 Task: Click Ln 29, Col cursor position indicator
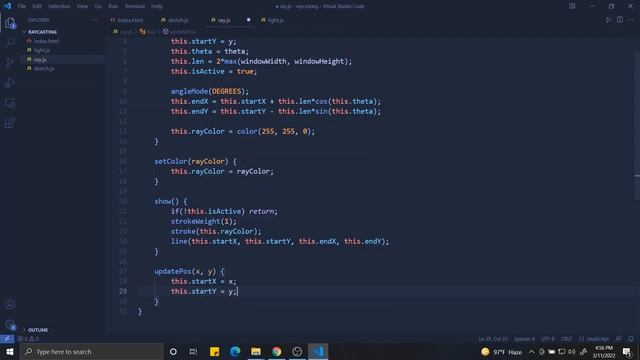point(493,339)
